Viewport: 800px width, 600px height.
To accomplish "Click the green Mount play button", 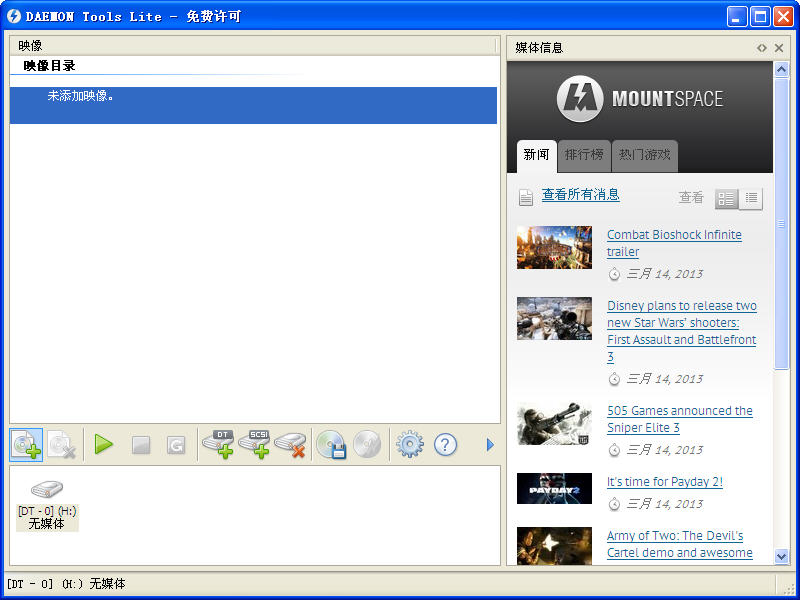I will (x=104, y=444).
